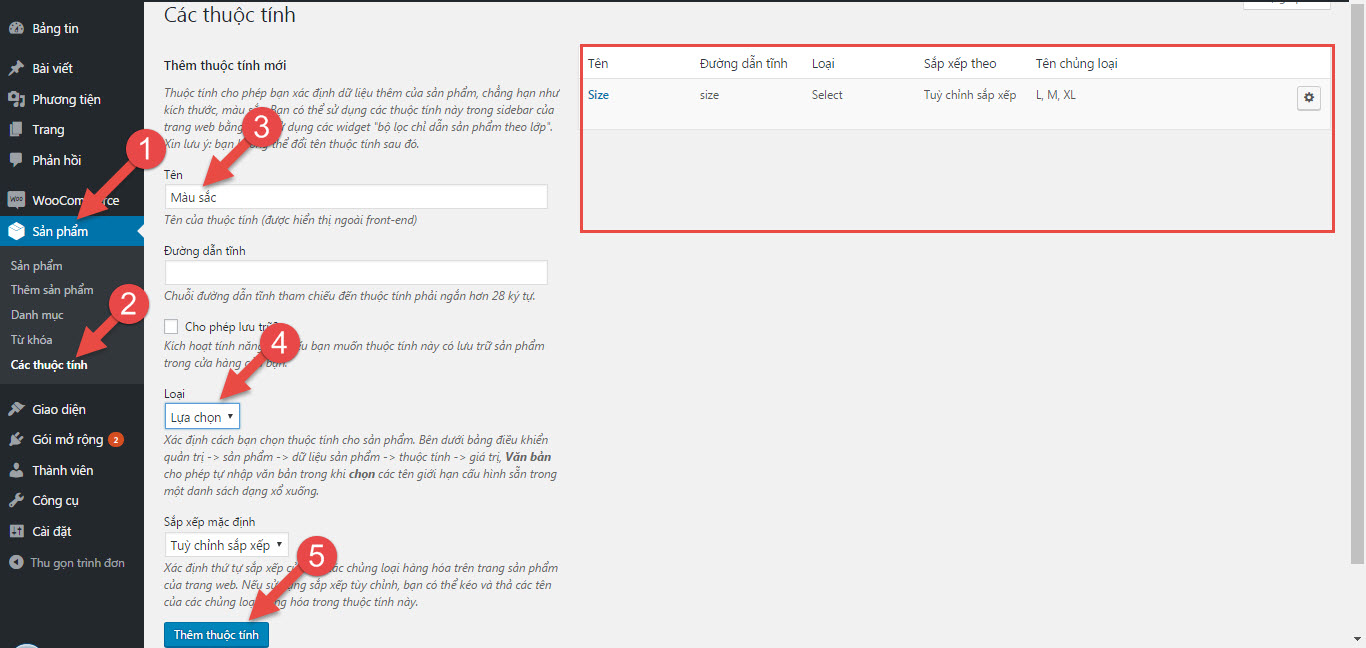Click the Công cụ wrench icon

pyautogui.click(x=16, y=500)
